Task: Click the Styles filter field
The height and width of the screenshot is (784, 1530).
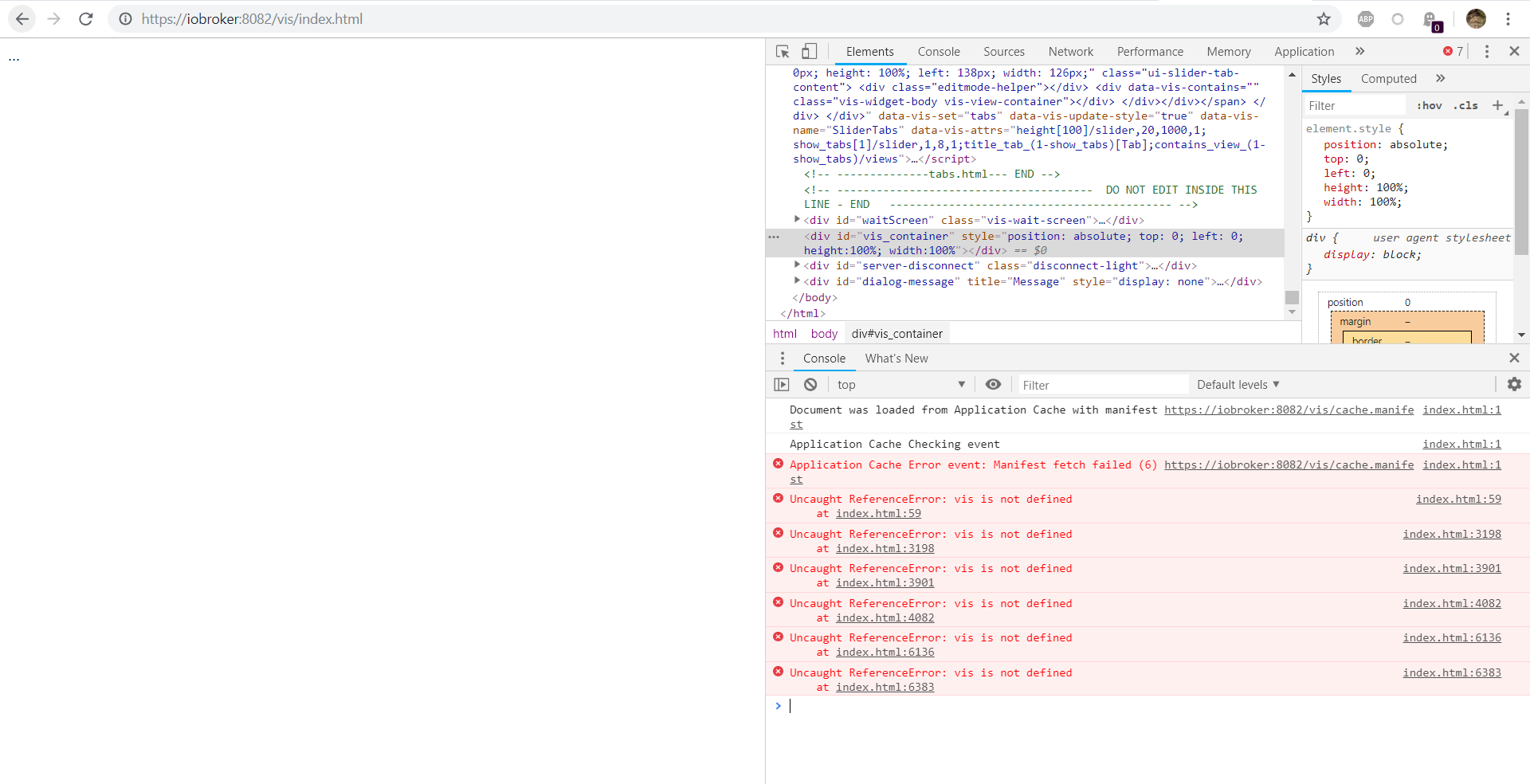Action: (x=1355, y=106)
